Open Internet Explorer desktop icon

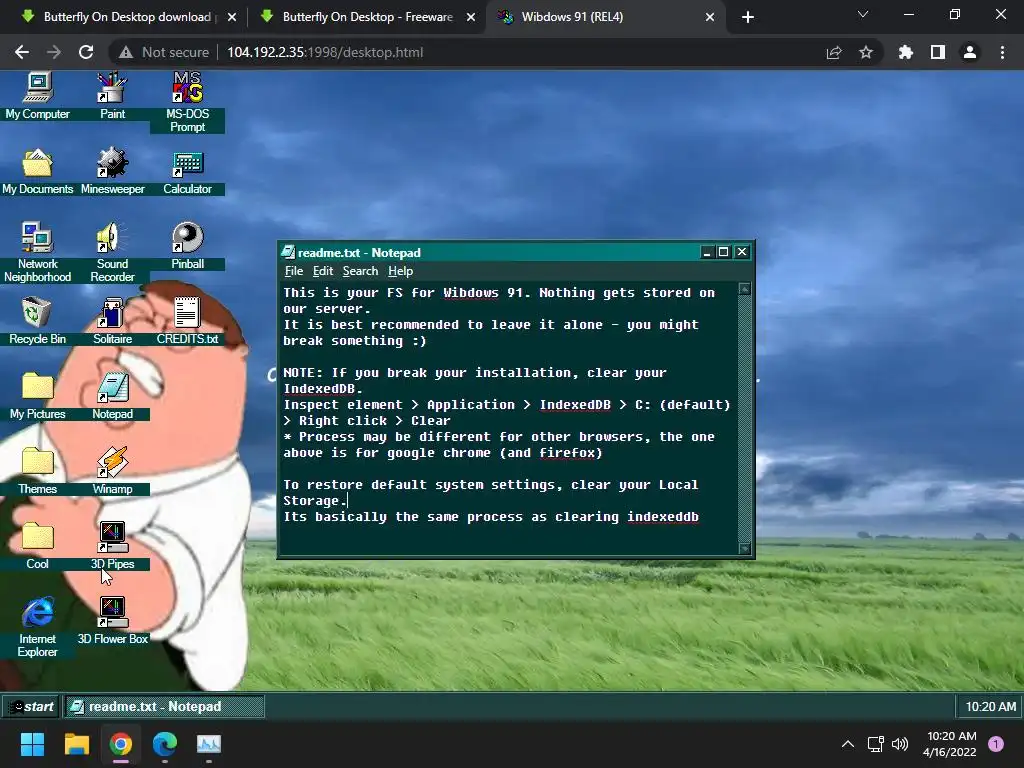(x=37, y=627)
